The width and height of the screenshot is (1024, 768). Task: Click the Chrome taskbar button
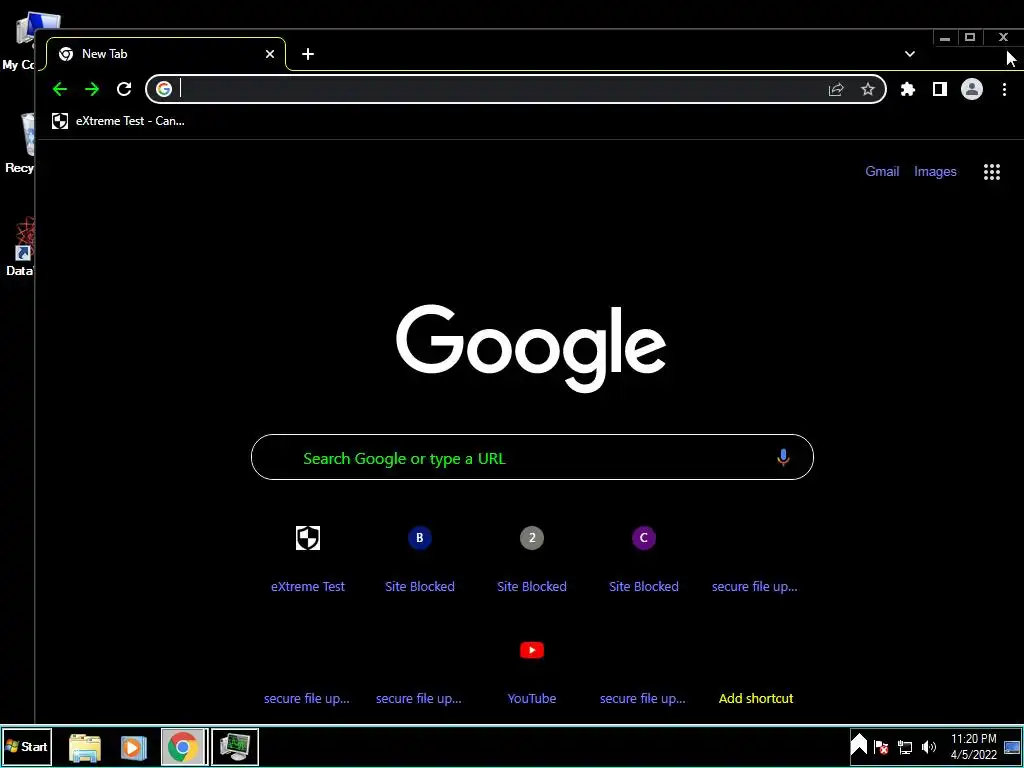tap(184, 747)
